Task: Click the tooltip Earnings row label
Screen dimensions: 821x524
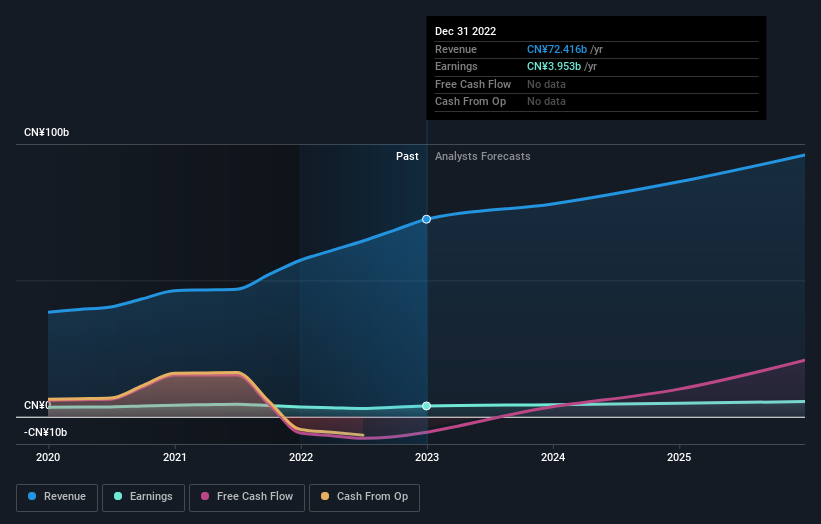Action: pyautogui.click(x=456, y=66)
